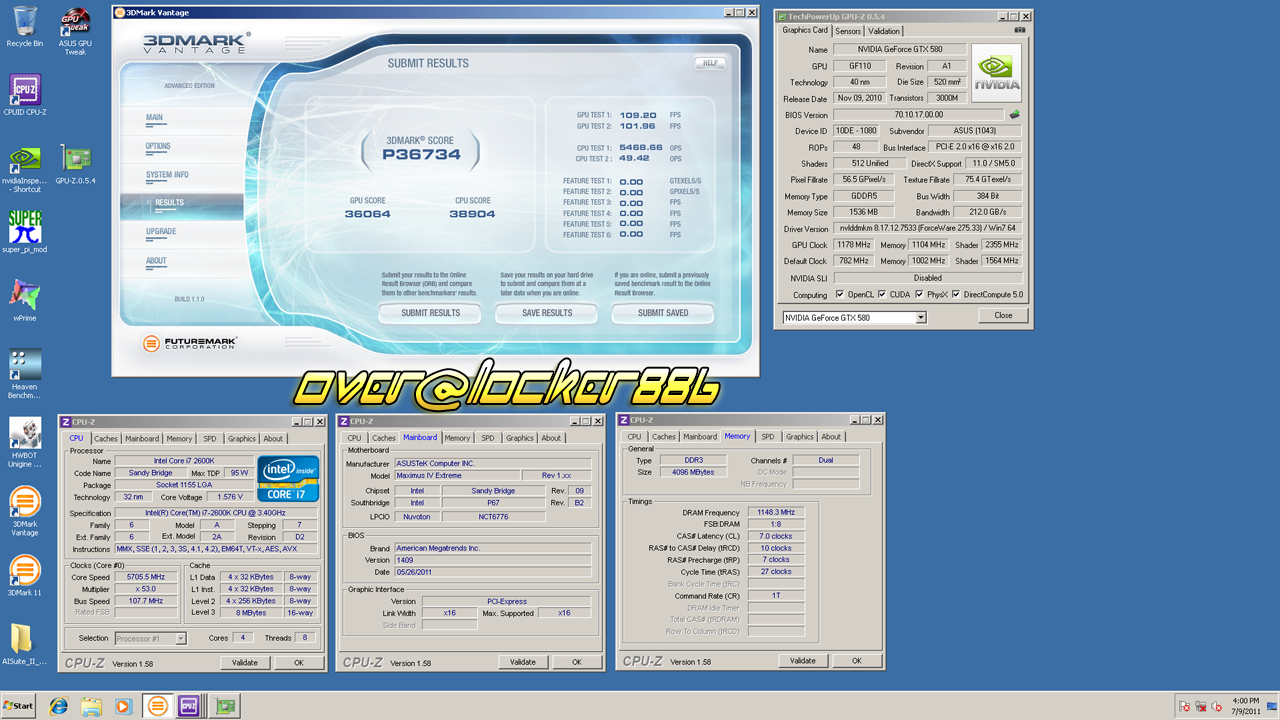Click the Maximus IV Extreme model field
This screenshot has height=720, width=1280.
pyautogui.click(x=458, y=476)
